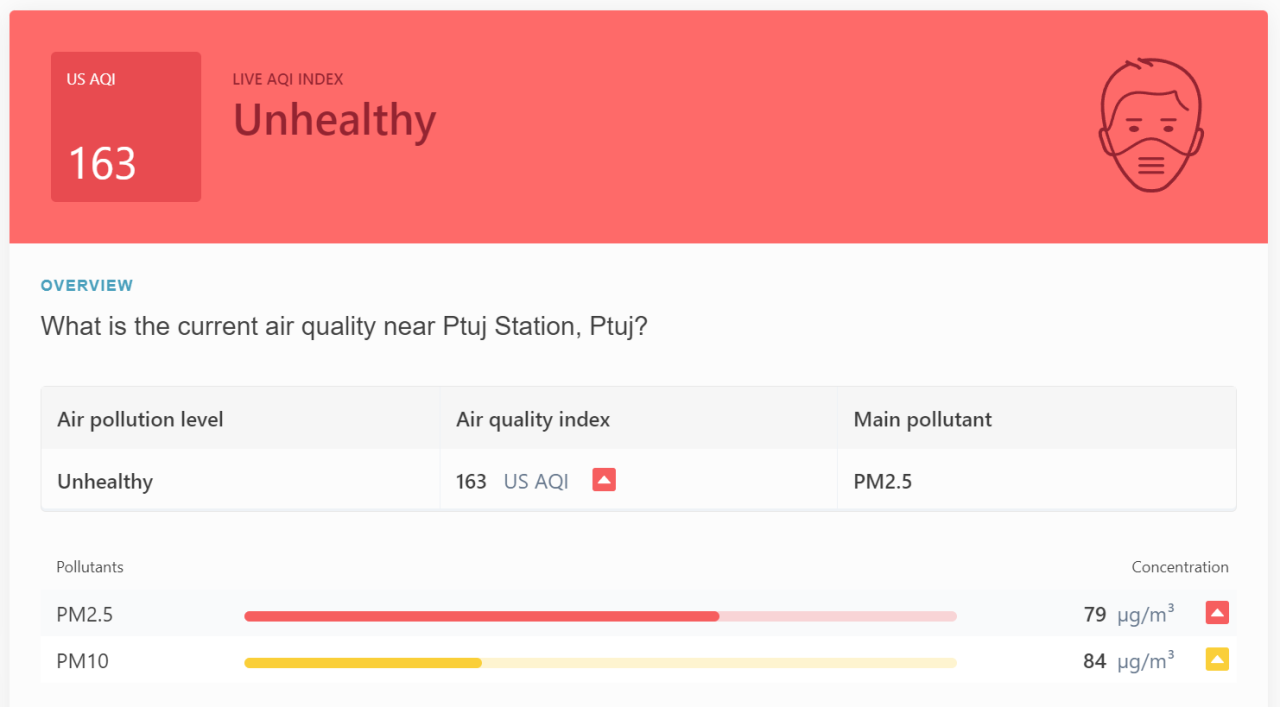Click the OVERVIEW section heading
This screenshot has width=1280, height=707.
[x=87, y=286]
